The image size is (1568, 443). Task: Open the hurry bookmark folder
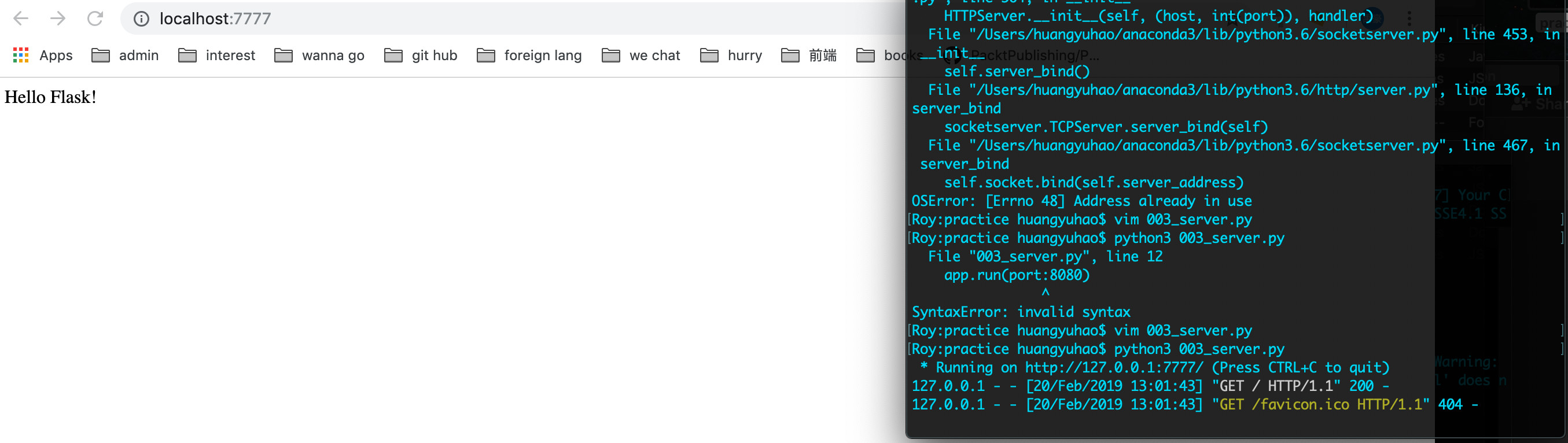click(731, 56)
